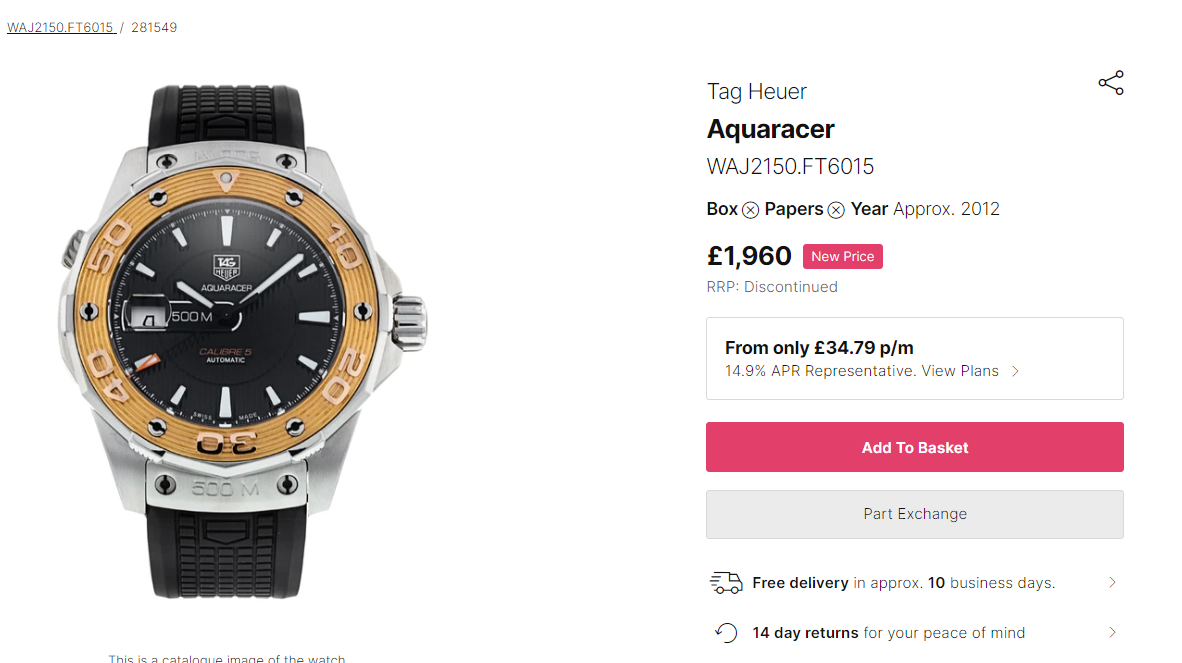
Task: Add the watch to basket
Action: click(x=914, y=447)
